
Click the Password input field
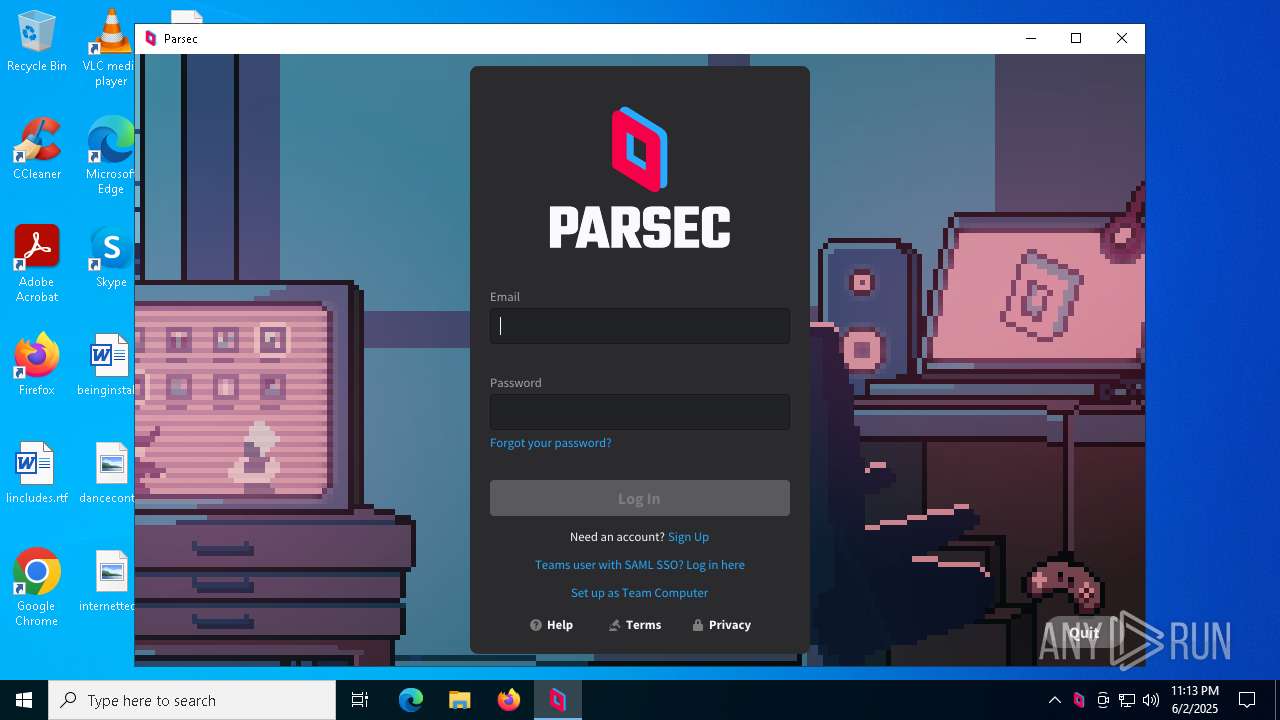[x=640, y=412]
